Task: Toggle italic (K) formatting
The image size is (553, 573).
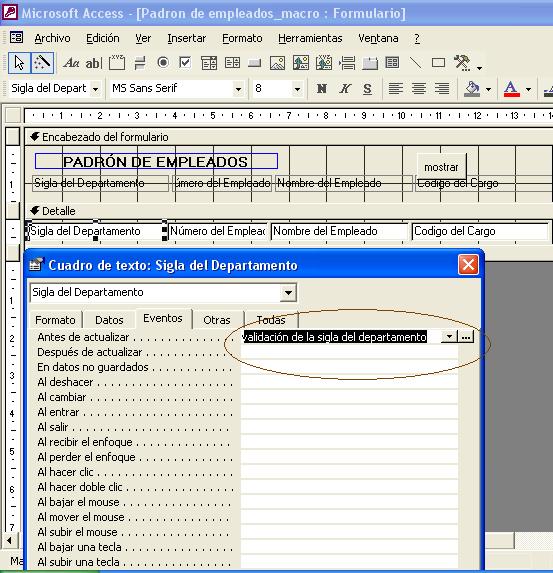Action: (345, 88)
